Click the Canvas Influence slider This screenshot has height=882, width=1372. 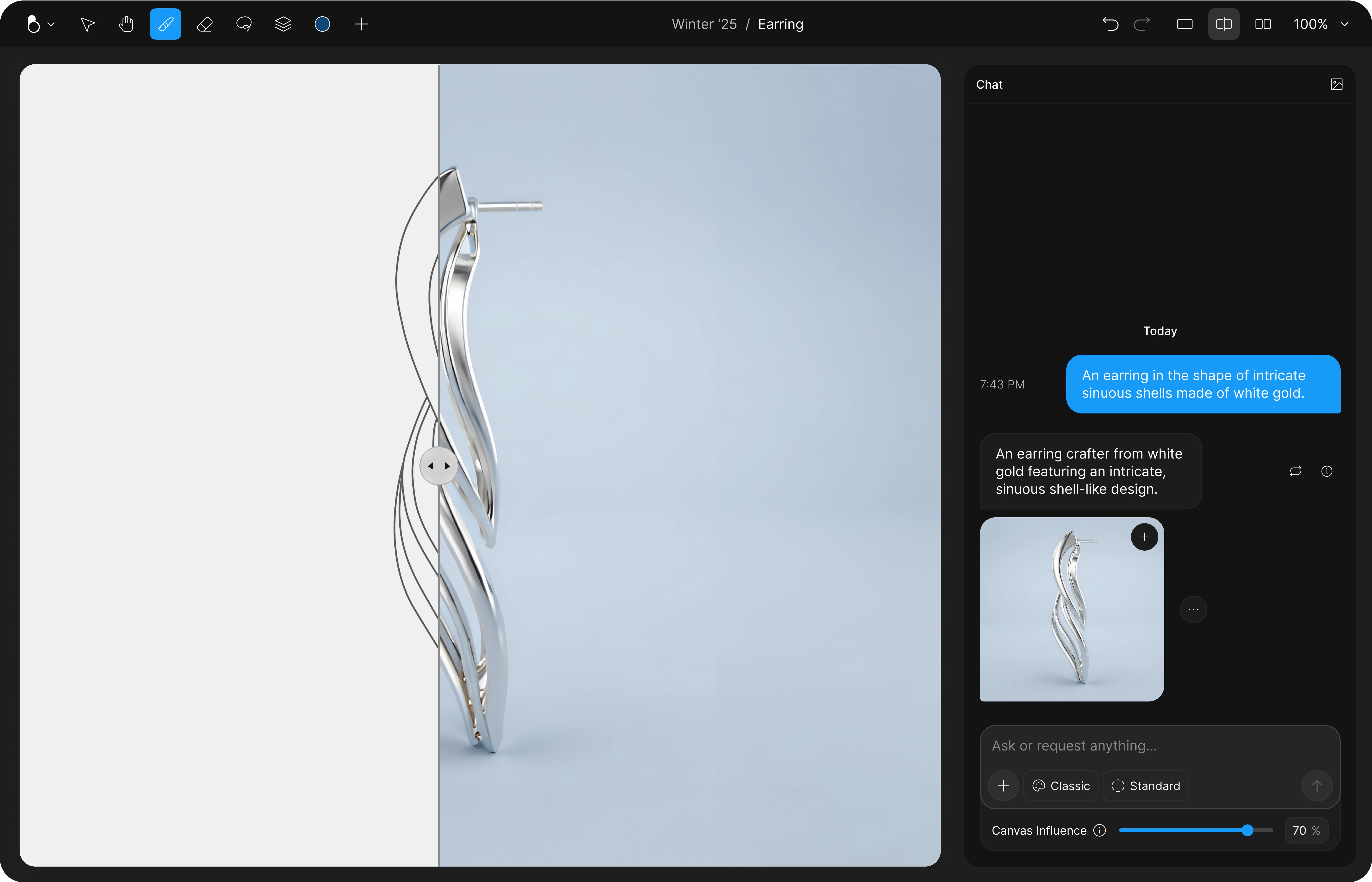click(1196, 831)
